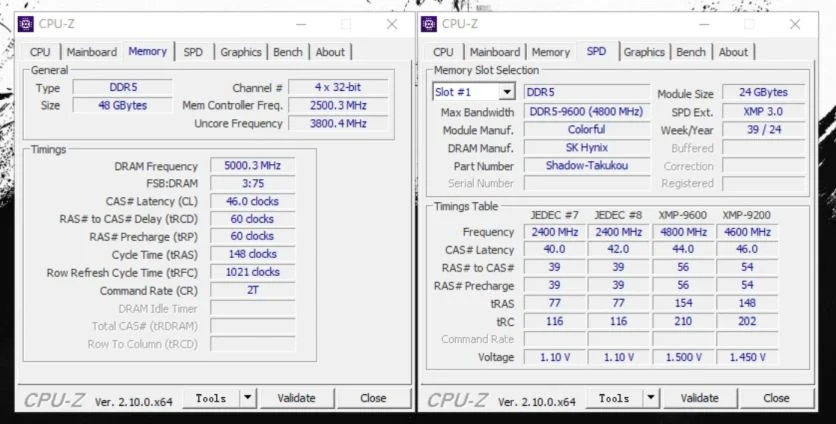Click the Colorful Module Manuf. value
836x424 pixels.
(586, 130)
